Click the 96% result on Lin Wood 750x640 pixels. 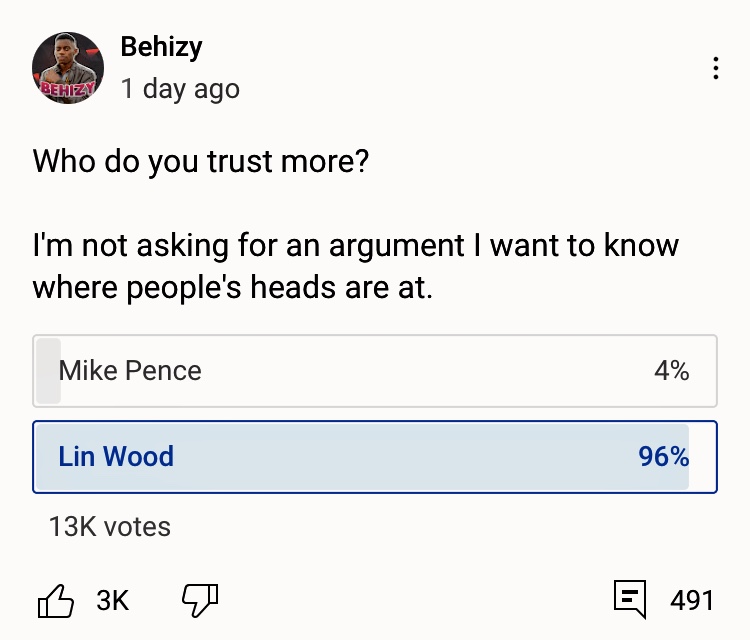(664, 457)
